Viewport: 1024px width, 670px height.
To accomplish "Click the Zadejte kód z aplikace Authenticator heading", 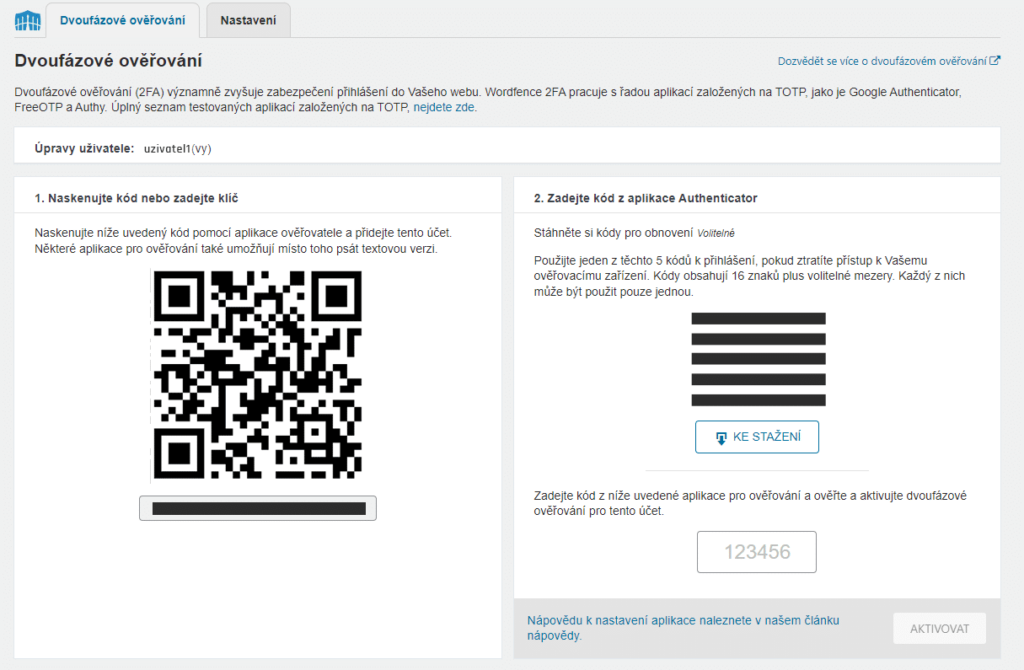I will point(645,198).
